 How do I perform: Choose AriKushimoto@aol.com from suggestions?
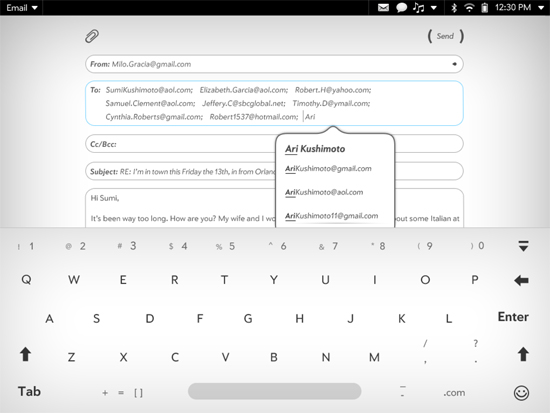(x=324, y=192)
